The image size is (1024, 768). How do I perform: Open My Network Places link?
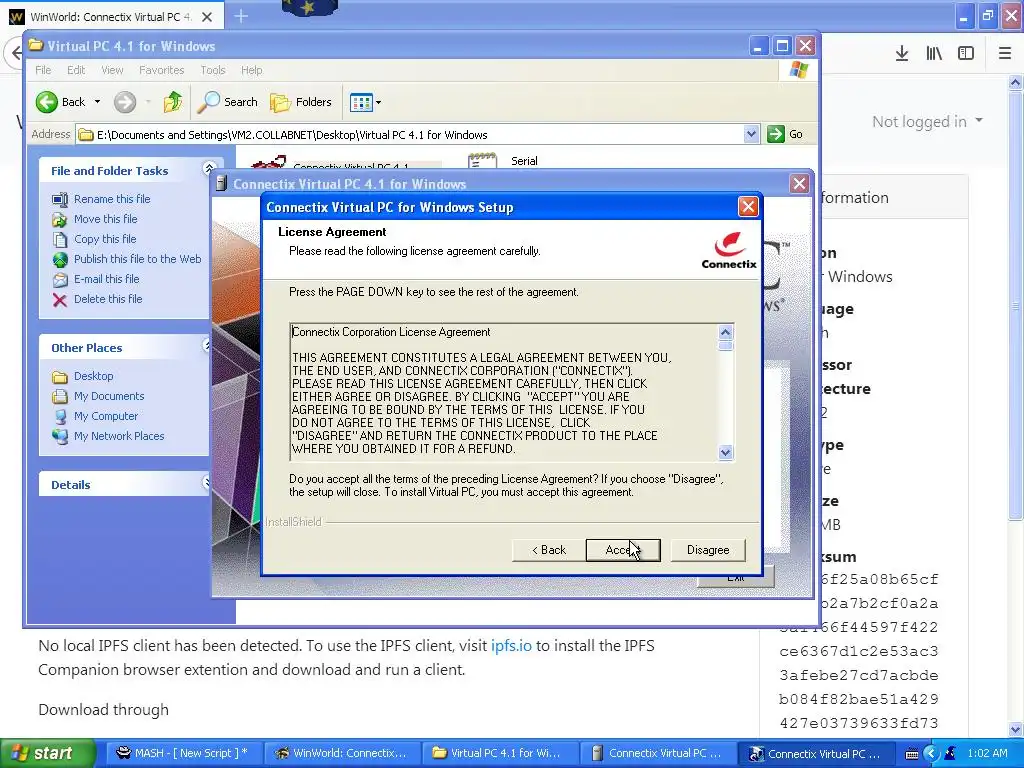(119, 436)
